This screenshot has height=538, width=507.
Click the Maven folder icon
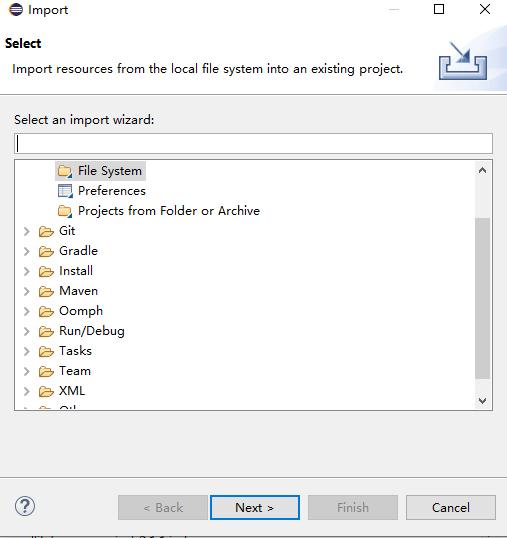click(x=46, y=291)
